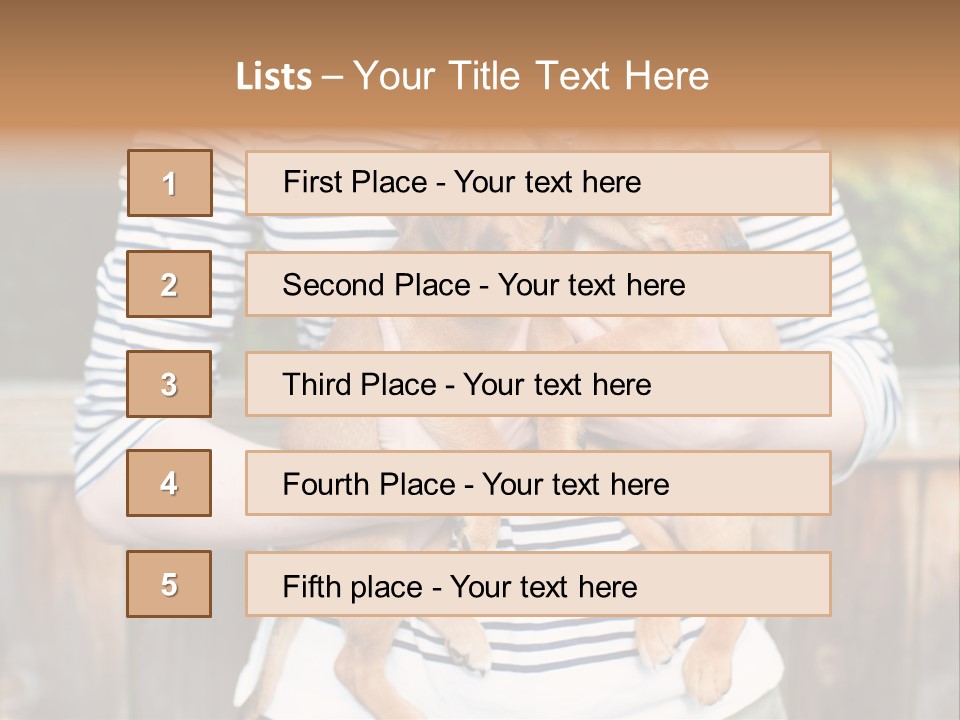Click "Your text here" in First Place row
The width and height of the screenshot is (960, 720).
[547, 182]
